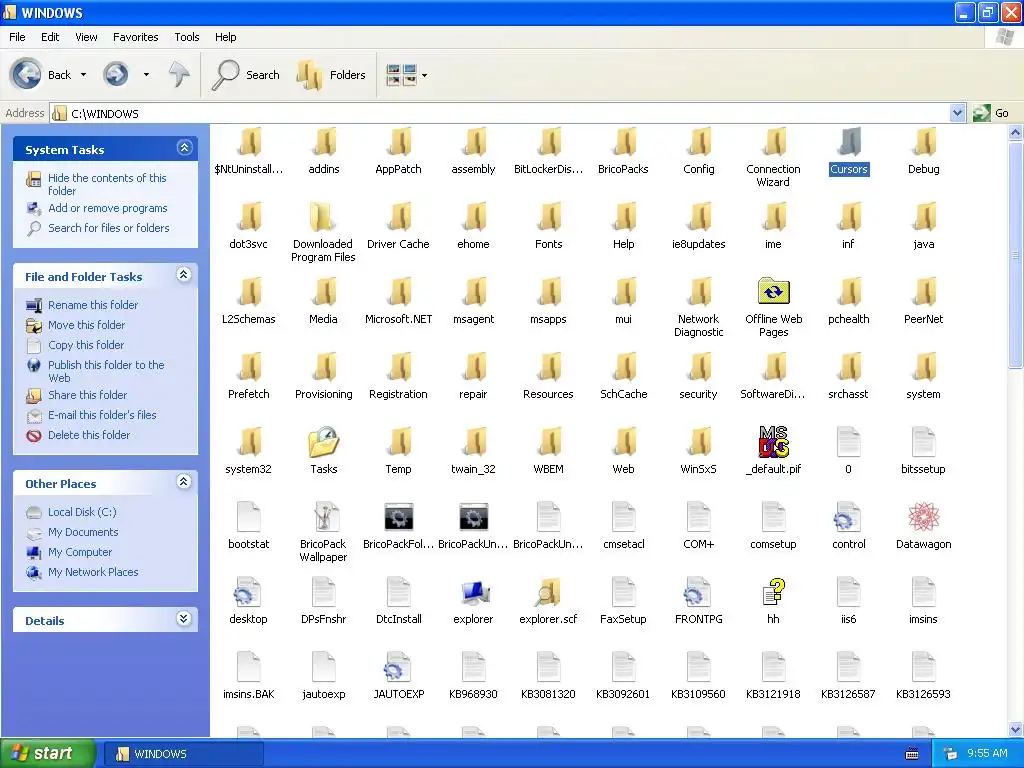Select the FRONTPG settings file icon
The height and width of the screenshot is (768, 1024).
pyautogui.click(x=698, y=592)
